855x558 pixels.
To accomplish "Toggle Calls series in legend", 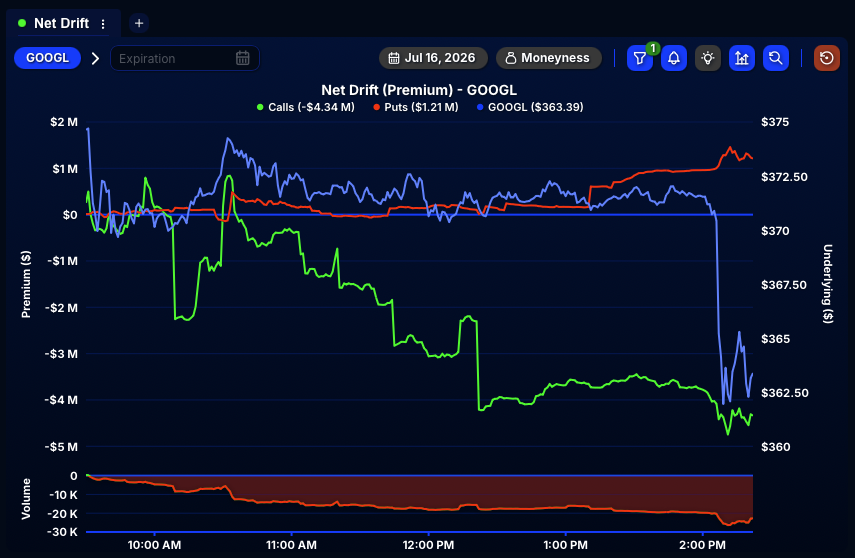I will click(306, 107).
